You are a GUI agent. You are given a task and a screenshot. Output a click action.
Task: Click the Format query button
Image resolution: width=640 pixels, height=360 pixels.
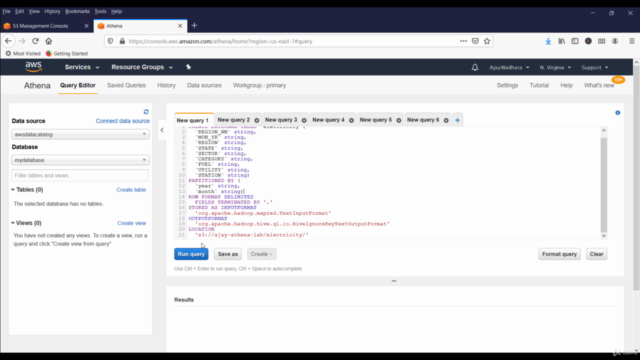559,254
